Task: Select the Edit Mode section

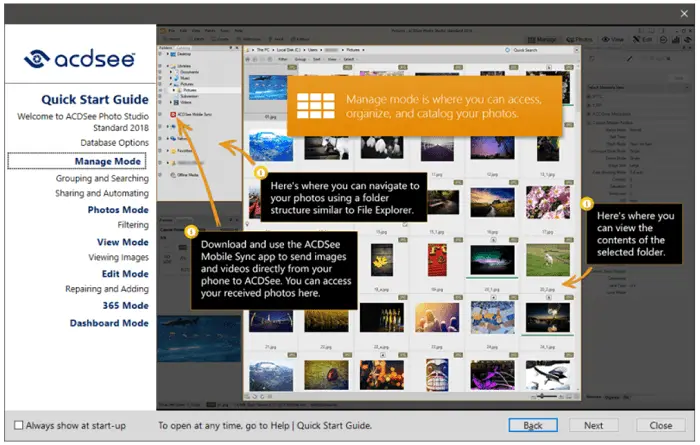Action: tap(125, 274)
